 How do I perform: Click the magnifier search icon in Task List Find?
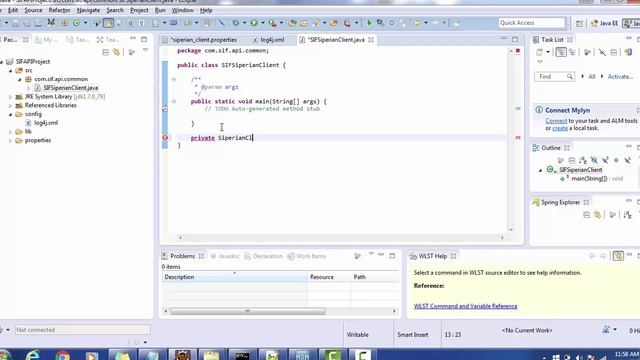point(570,76)
